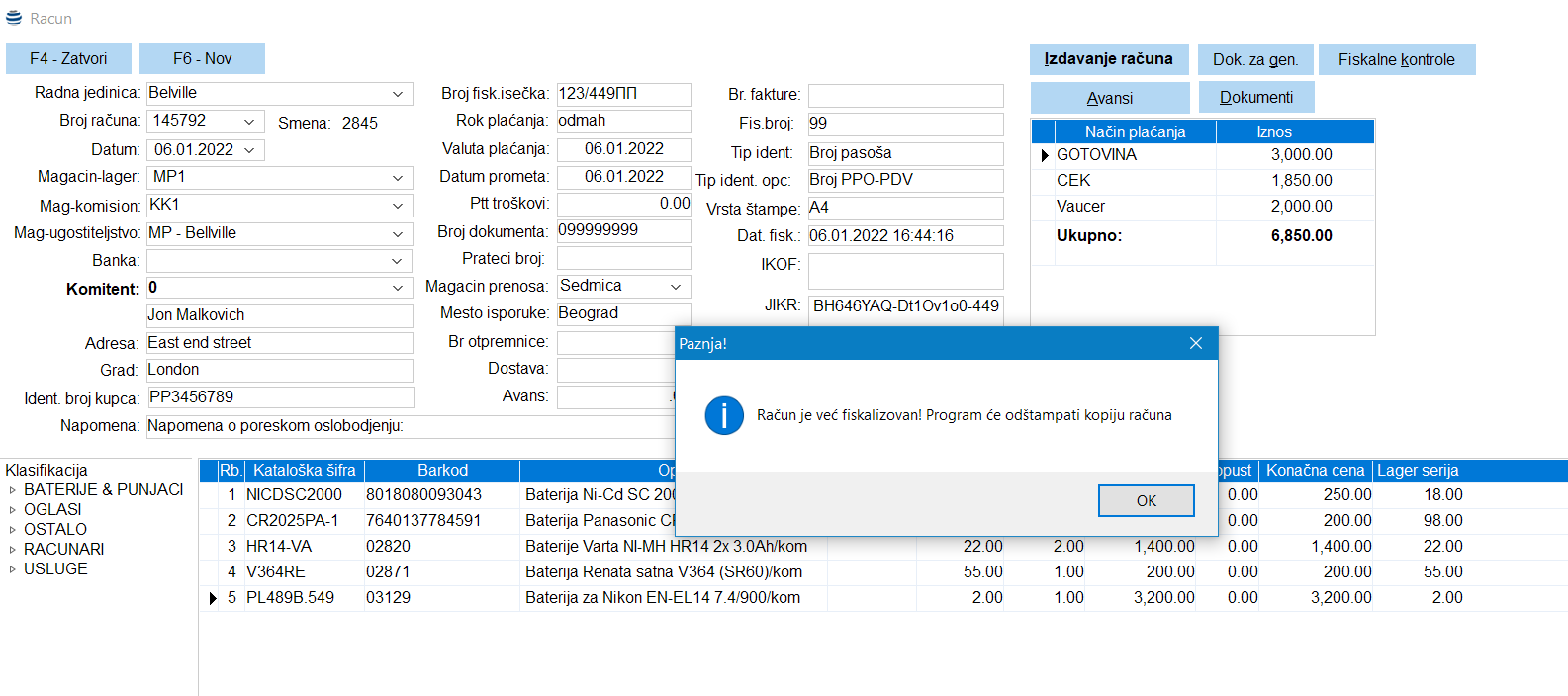Select the GOTOVINA payment row

pos(1096,155)
